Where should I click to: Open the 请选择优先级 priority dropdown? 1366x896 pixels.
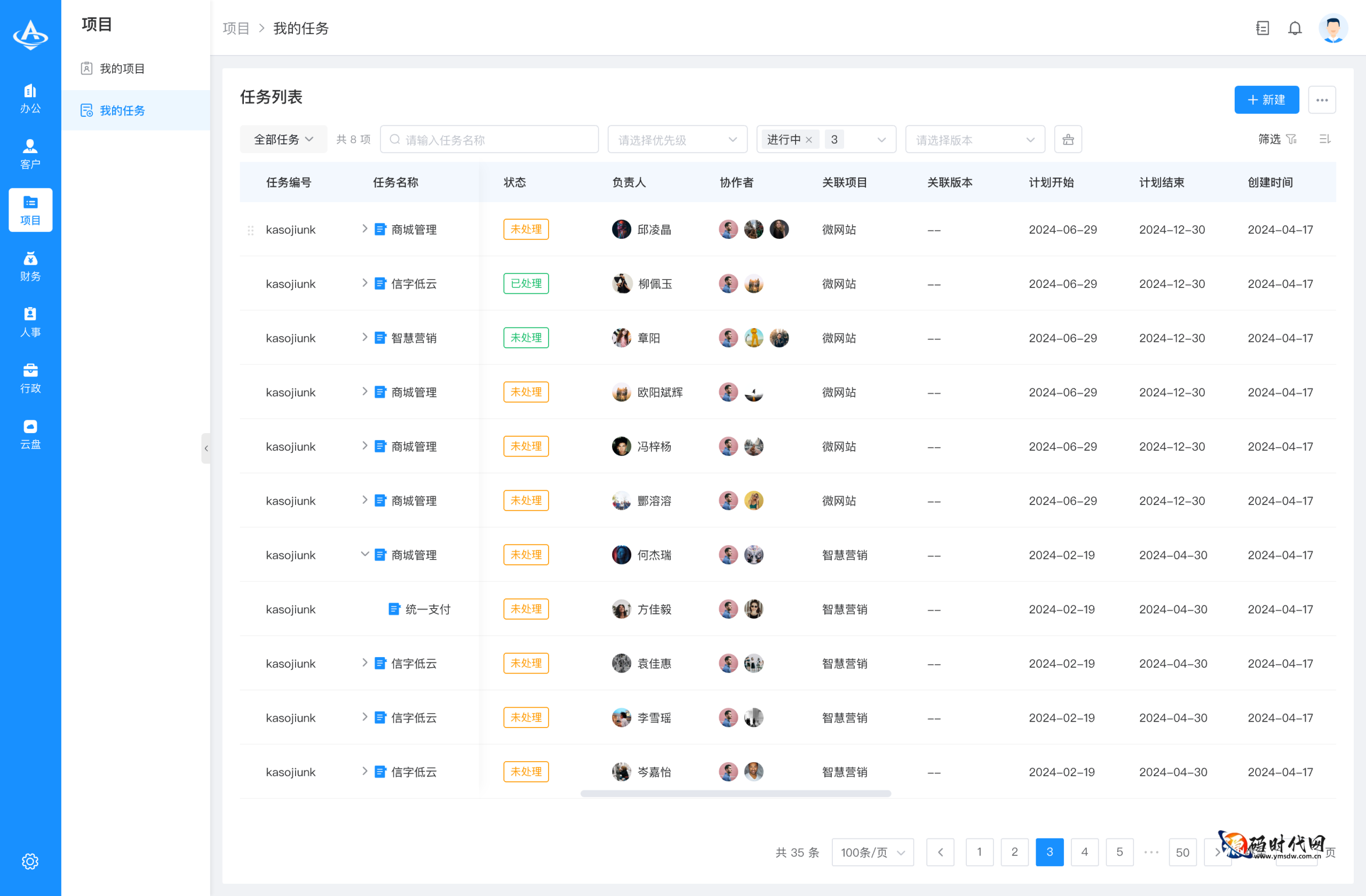677,139
